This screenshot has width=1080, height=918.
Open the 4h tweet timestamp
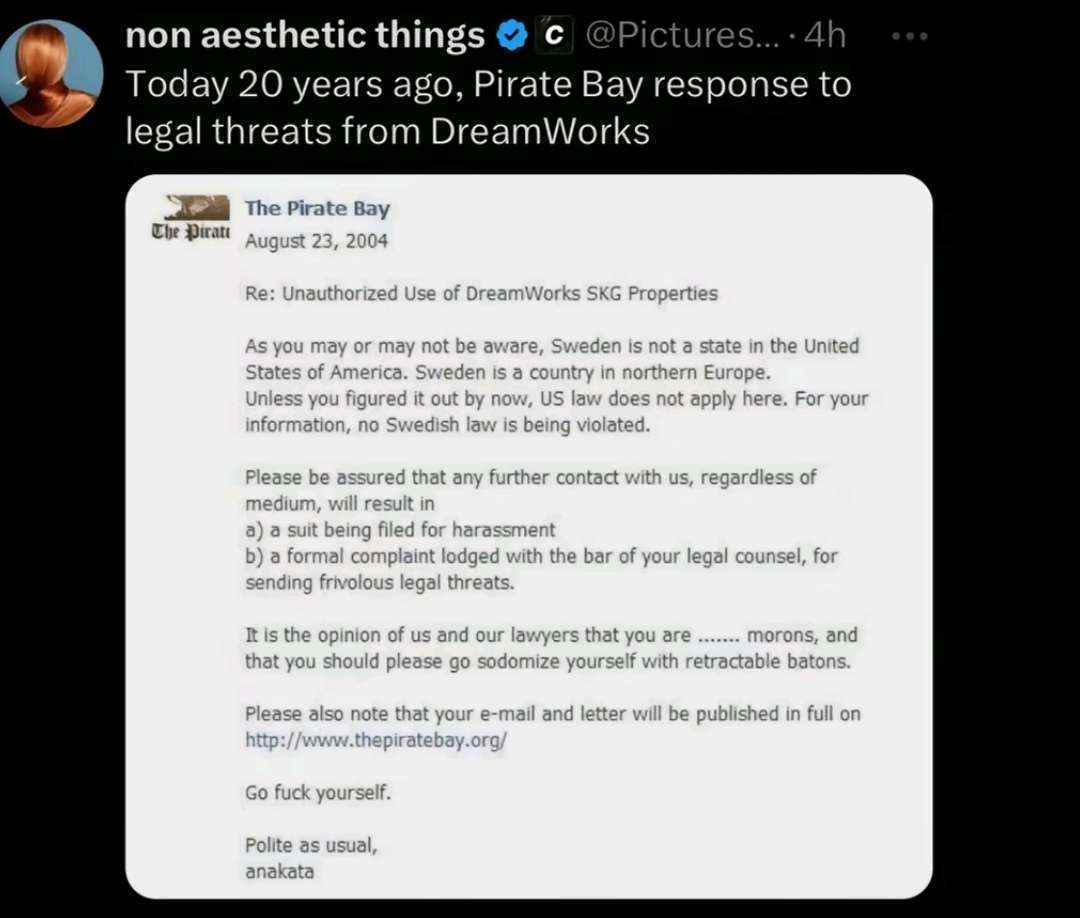click(x=824, y=37)
